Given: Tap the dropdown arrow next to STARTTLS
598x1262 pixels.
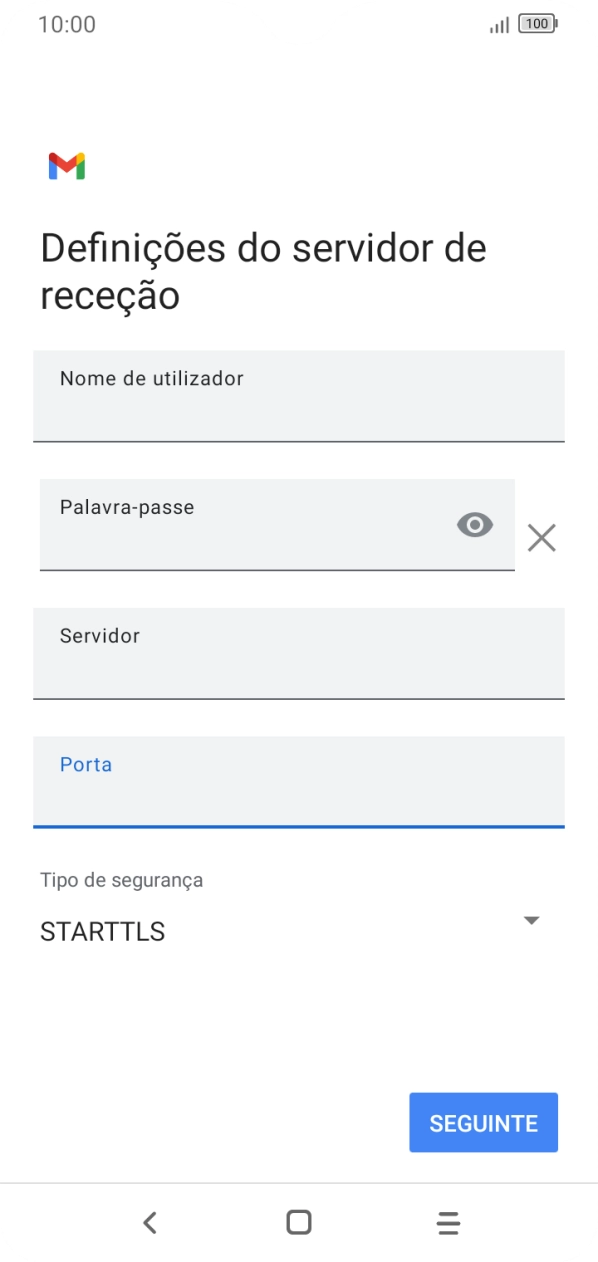Looking at the screenshot, I should (x=531, y=920).
